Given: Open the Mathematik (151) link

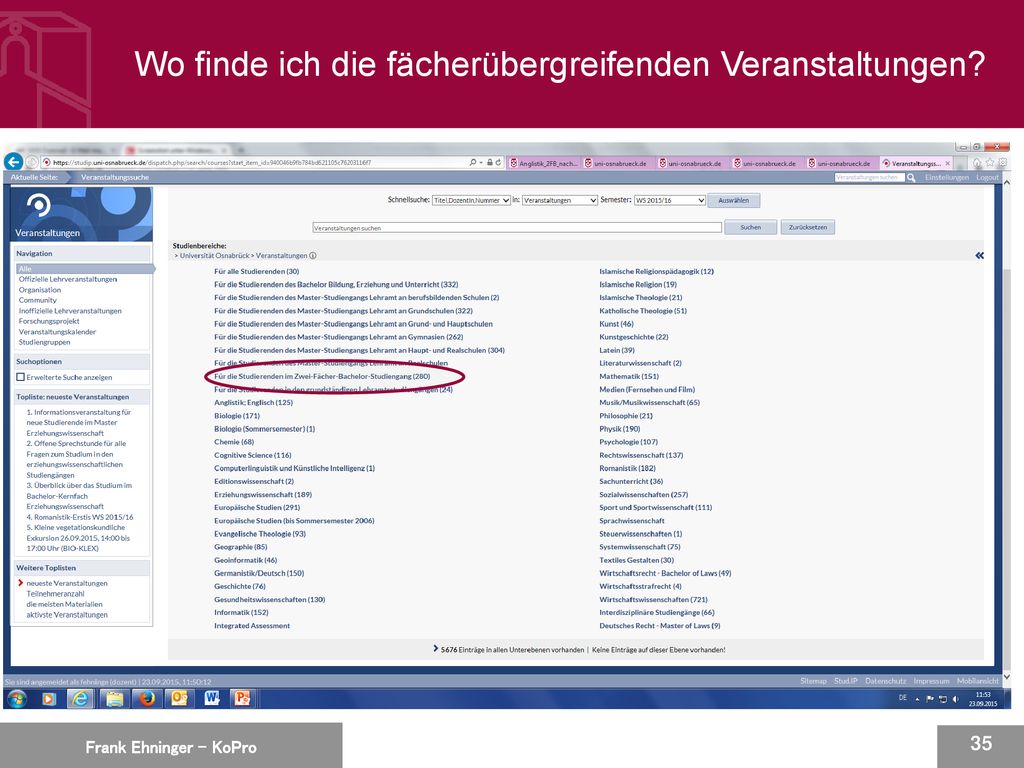Looking at the screenshot, I should 629,376.
